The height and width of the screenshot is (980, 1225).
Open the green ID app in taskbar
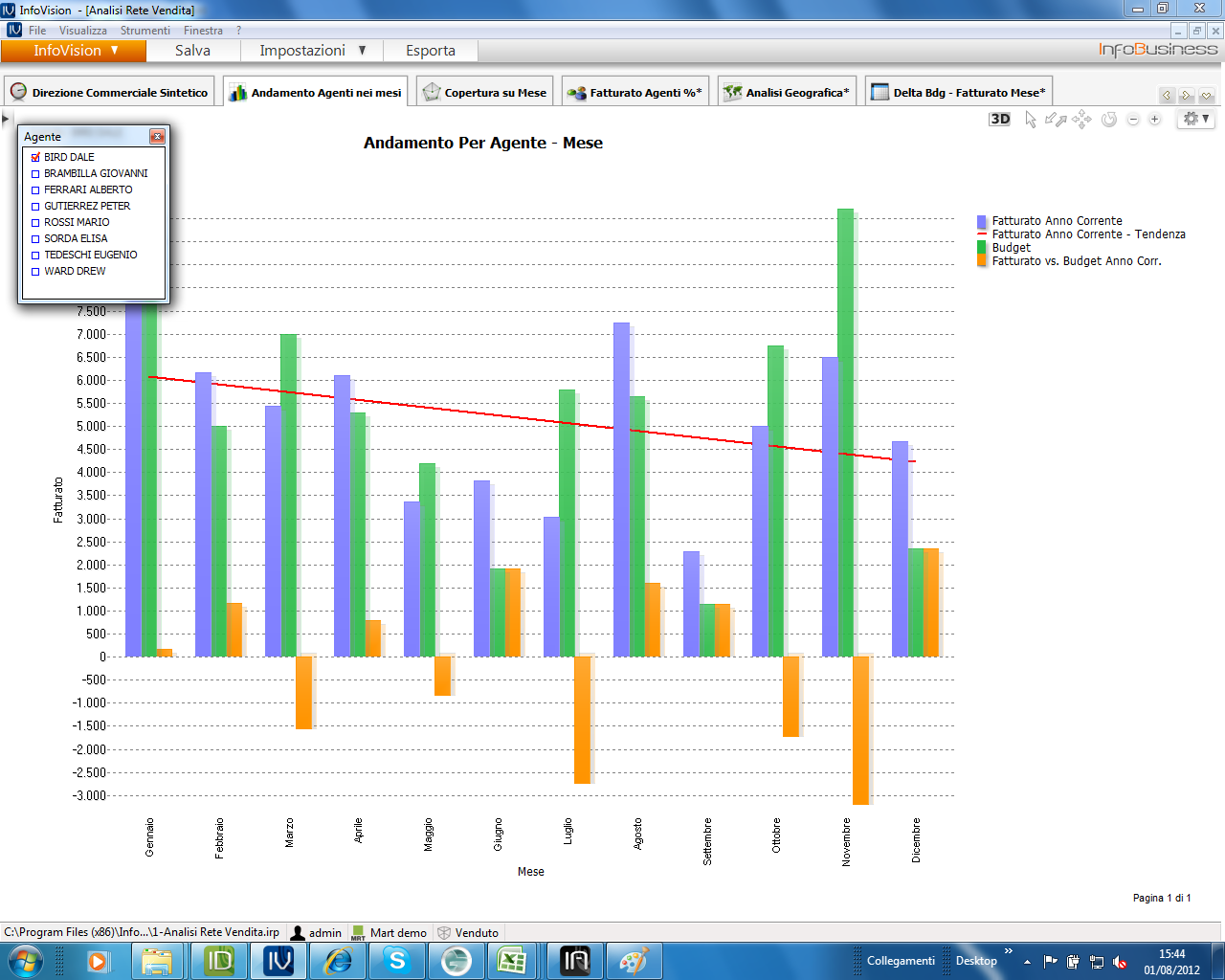[x=219, y=961]
